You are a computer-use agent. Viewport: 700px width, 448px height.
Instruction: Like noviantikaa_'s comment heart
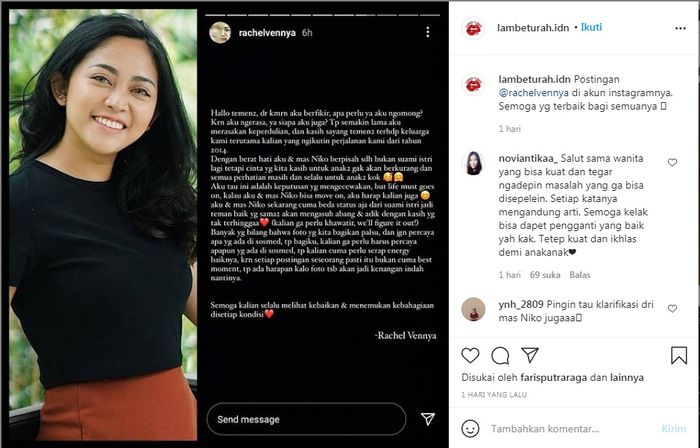point(672,162)
